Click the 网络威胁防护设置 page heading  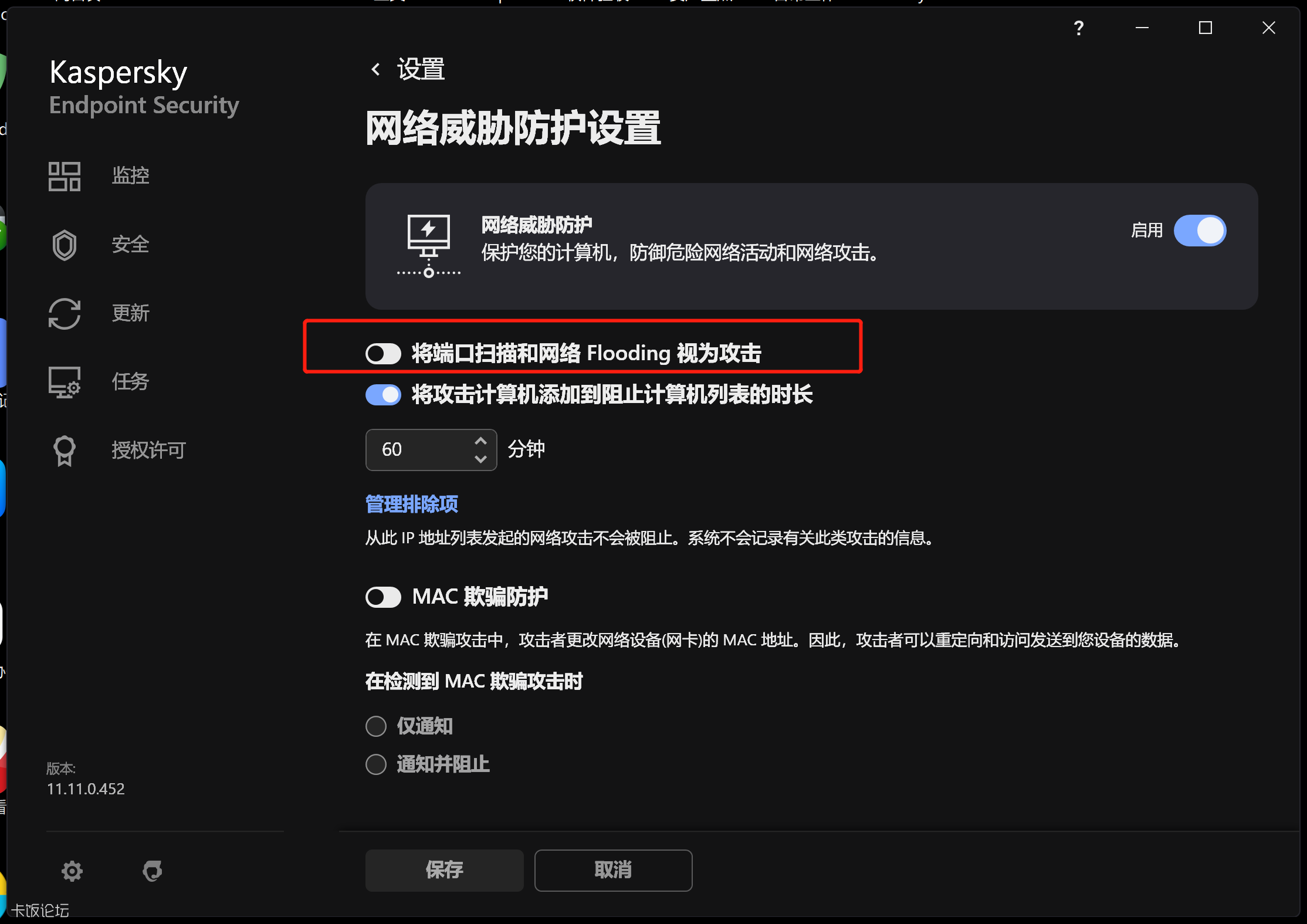coord(513,128)
